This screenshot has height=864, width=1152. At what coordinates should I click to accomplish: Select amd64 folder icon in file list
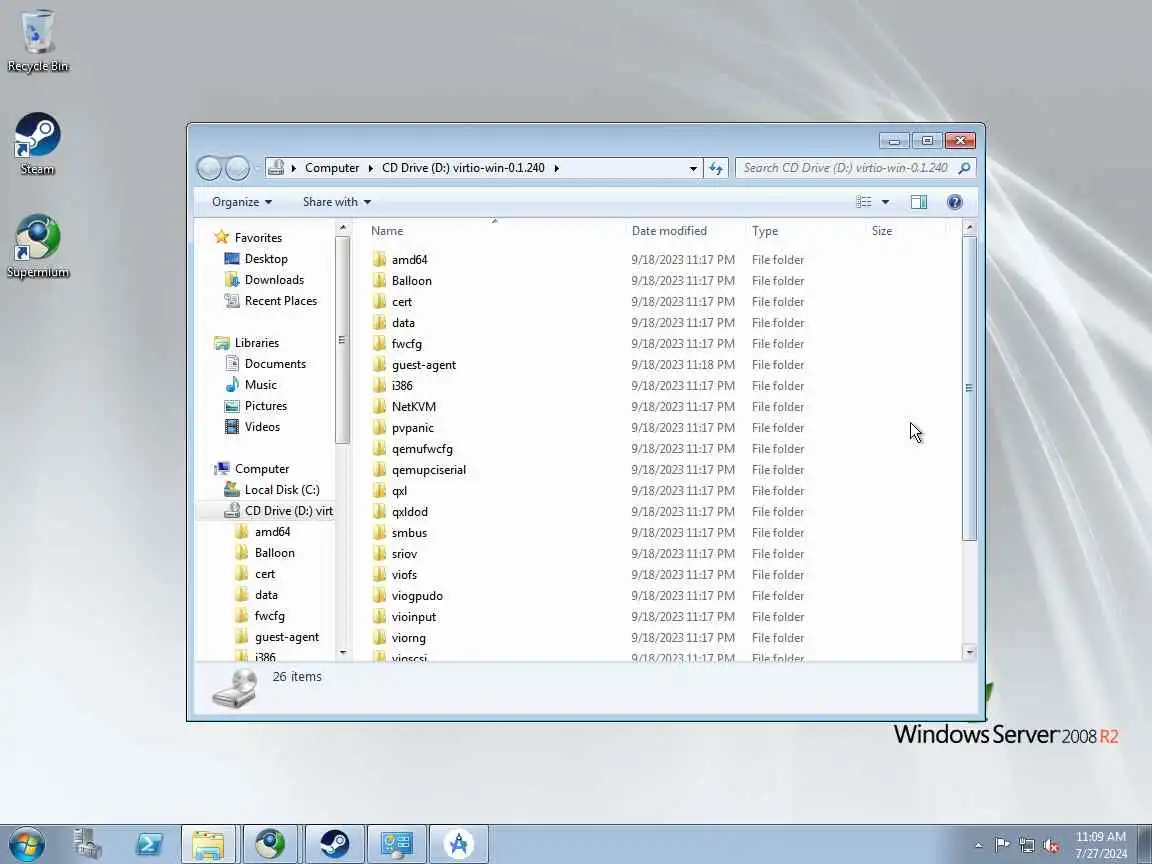(x=379, y=259)
